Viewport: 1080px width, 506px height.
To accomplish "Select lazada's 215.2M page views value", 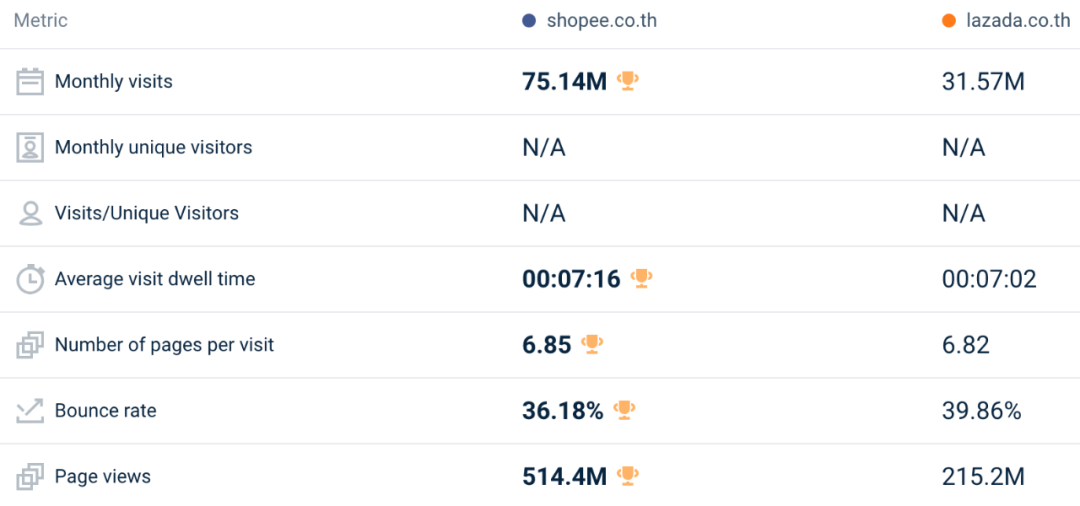I will pos(983,477).
